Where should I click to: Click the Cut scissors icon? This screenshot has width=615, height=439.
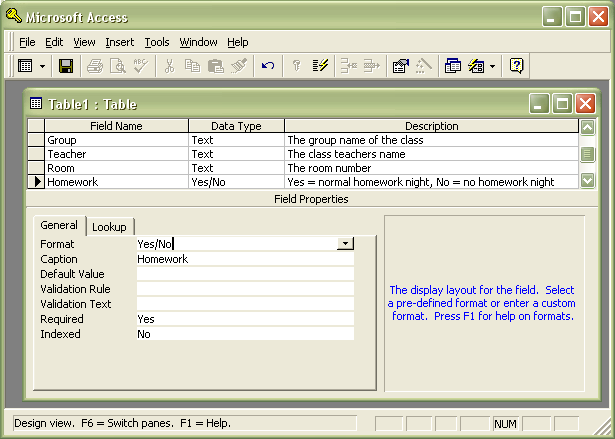click(x=169, y=66)
